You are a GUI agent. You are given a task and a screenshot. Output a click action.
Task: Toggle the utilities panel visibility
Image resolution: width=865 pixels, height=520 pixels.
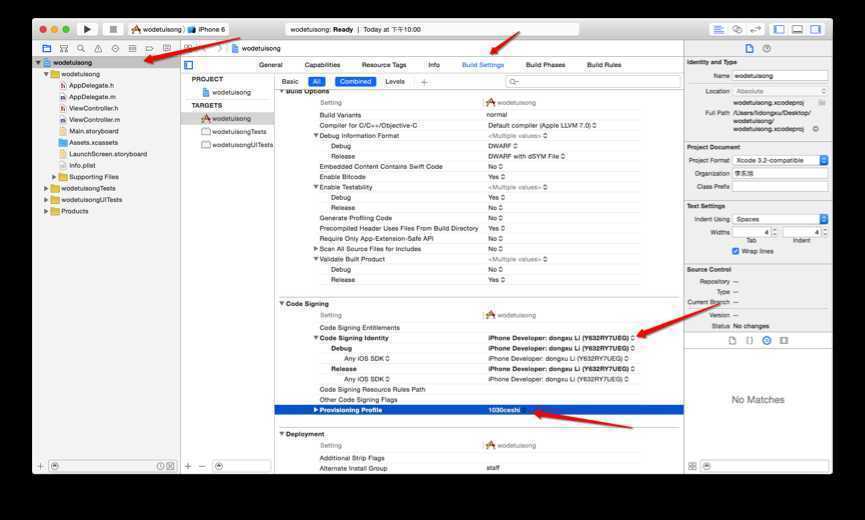815,29
